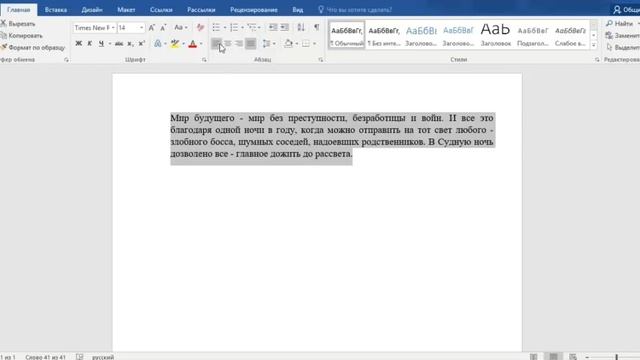
Task: Switch to the Ссылки tab
Action: click(161, 9)
